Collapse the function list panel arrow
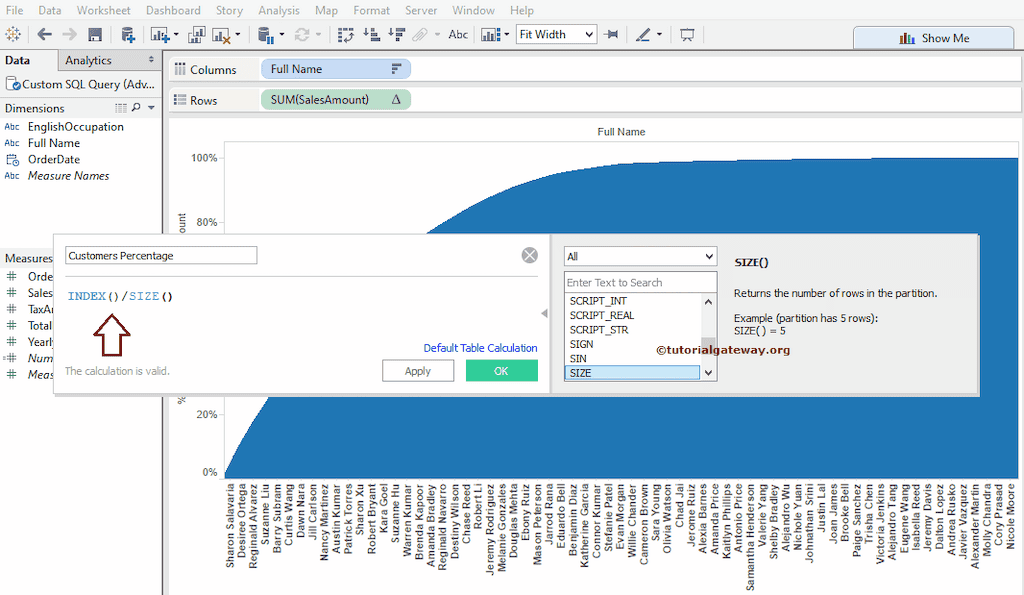Image resolution: width=1024 pixels, height=595 pixels. click(544, 314)
